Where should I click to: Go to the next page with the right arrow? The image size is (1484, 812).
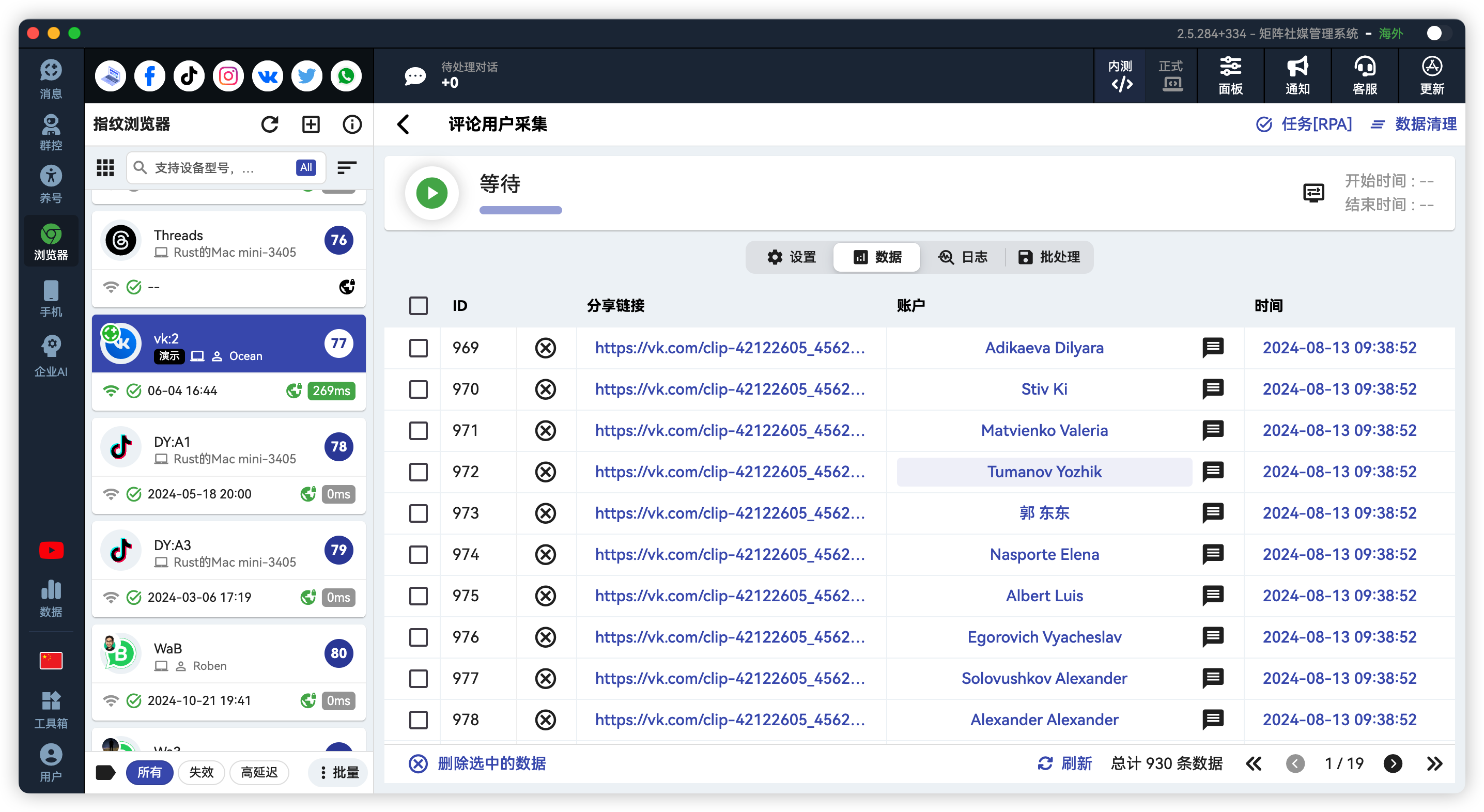1393,763
